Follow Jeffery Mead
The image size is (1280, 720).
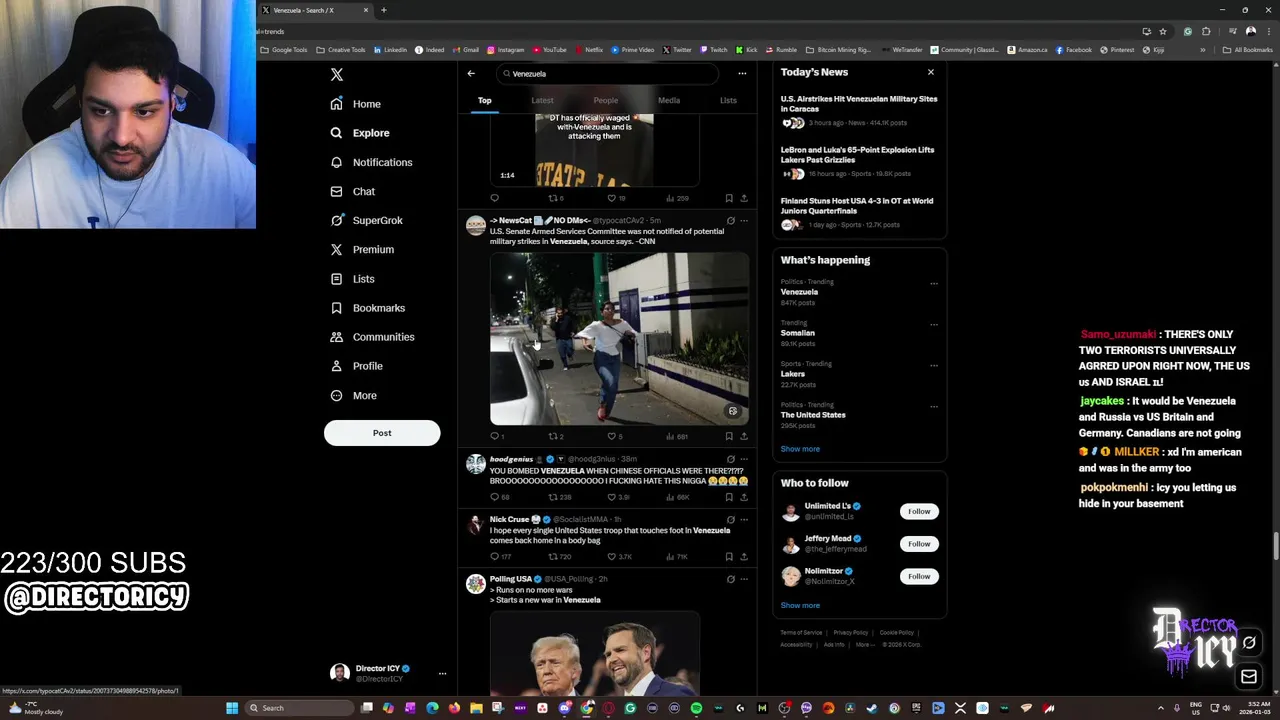coord(919,544)
